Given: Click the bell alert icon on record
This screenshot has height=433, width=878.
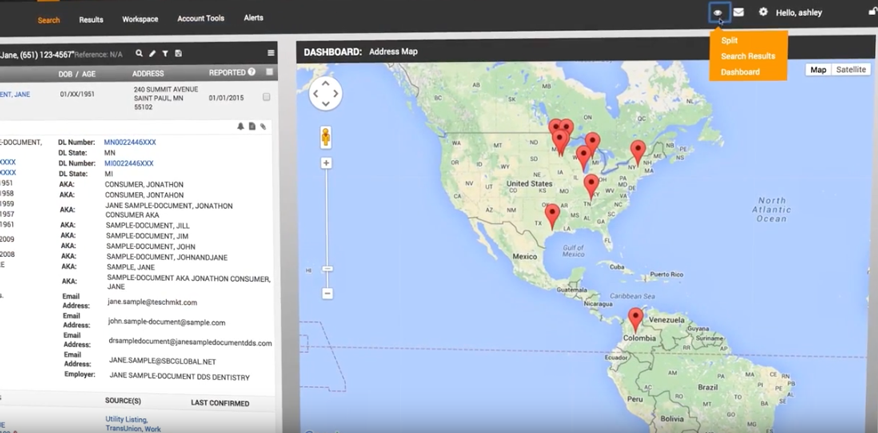Looking at the screenshot, I should 240,127.
